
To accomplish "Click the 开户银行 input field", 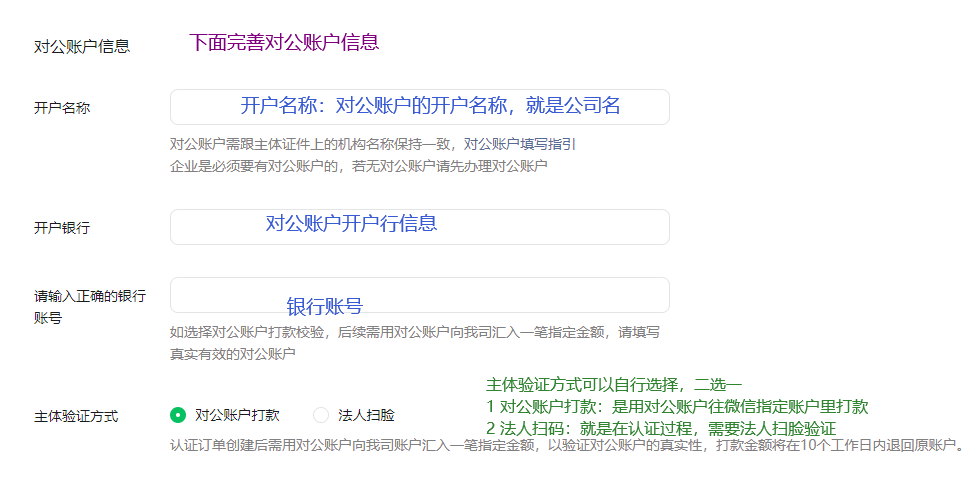I will click(420, 227).
